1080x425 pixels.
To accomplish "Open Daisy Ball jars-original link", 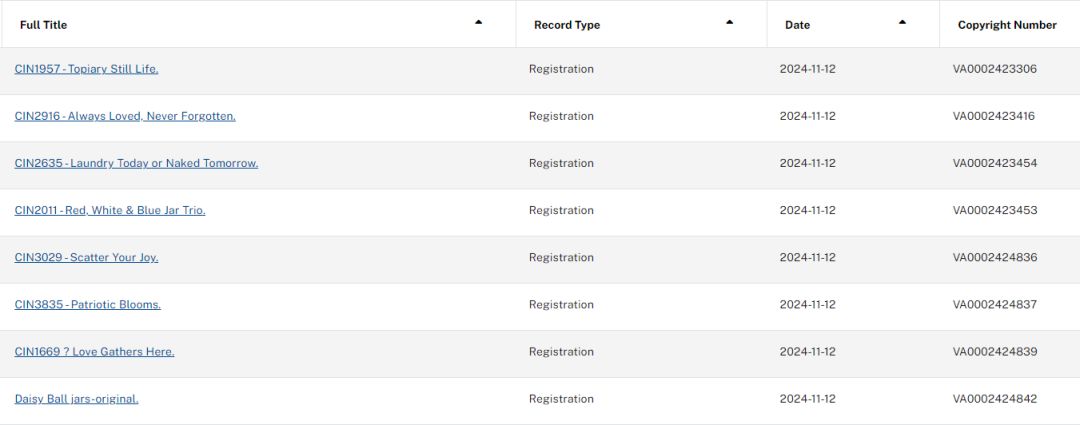I will click(76, 398).
